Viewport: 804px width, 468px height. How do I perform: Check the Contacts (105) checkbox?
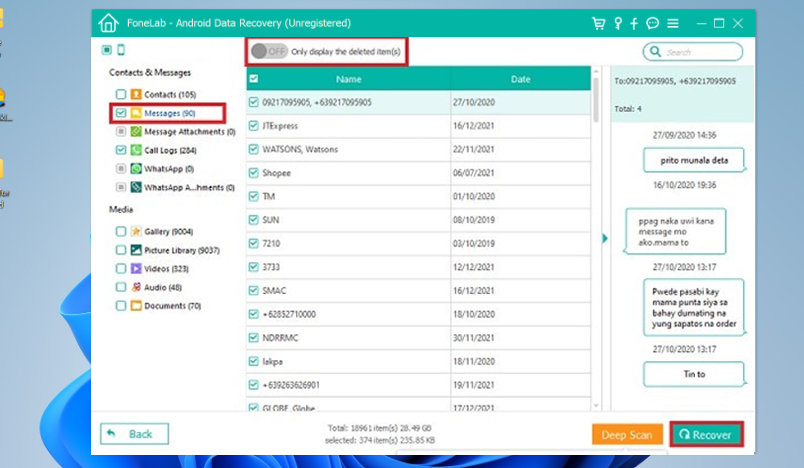pyautogui.click(x=120, y=94)
